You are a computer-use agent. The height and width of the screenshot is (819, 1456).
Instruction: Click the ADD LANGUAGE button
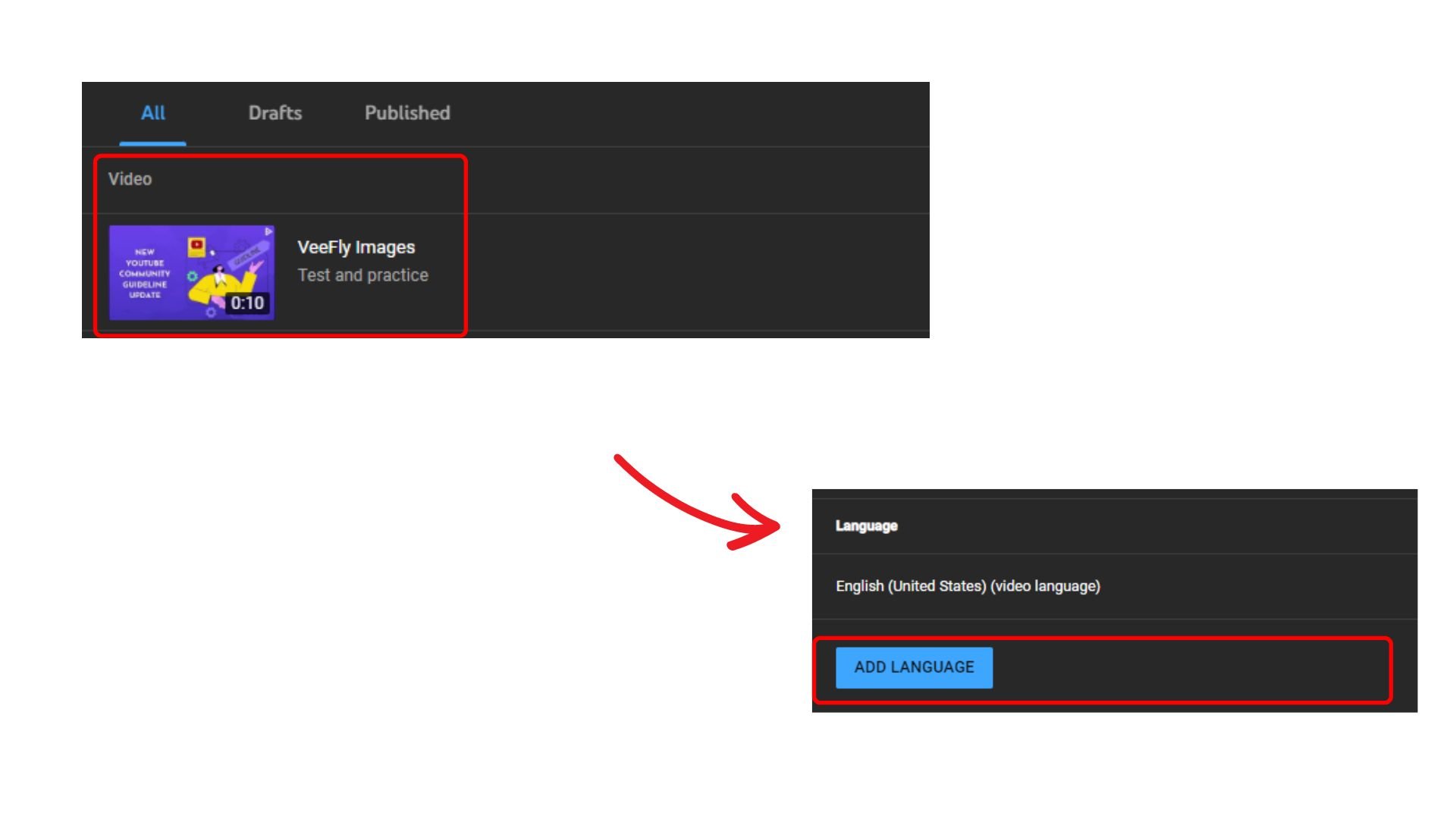914,667
